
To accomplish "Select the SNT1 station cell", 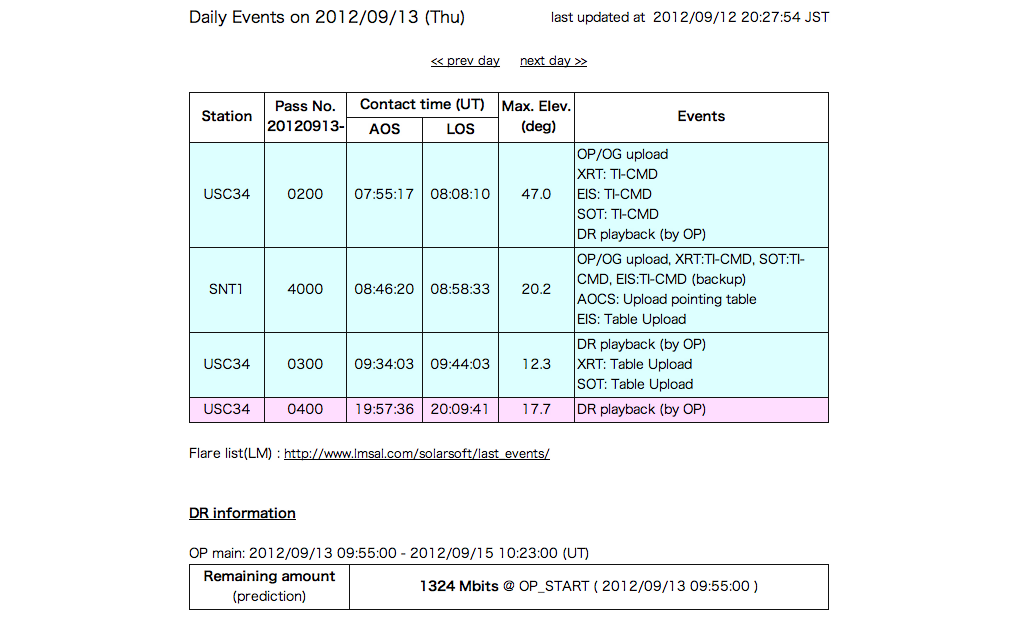I will [227, 290].
